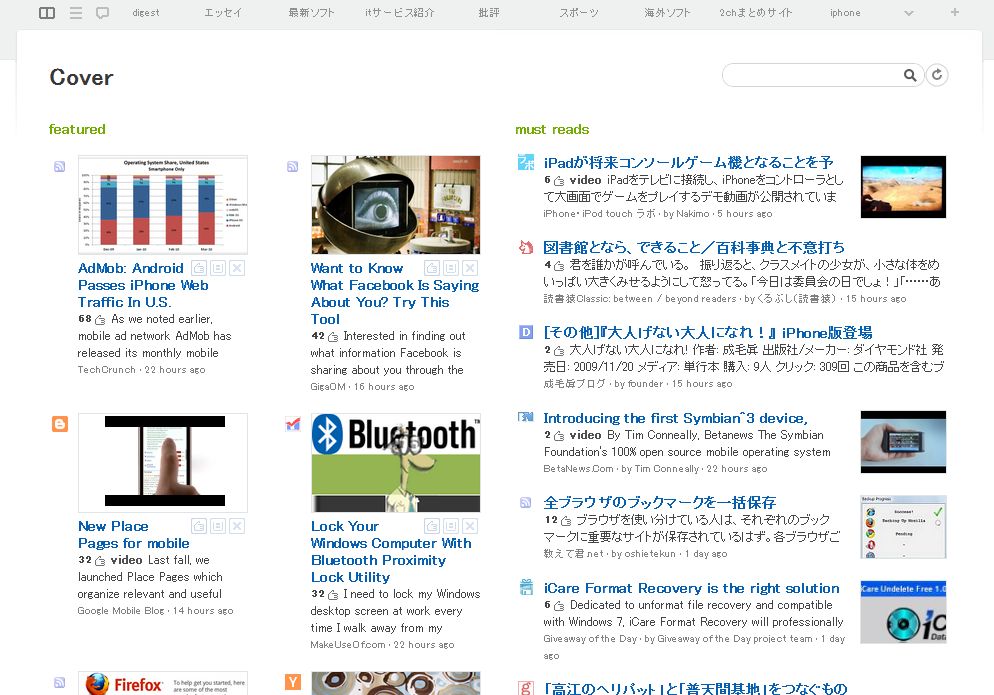Open the エッセイ tab
The image size is (994, 695).
223,13
